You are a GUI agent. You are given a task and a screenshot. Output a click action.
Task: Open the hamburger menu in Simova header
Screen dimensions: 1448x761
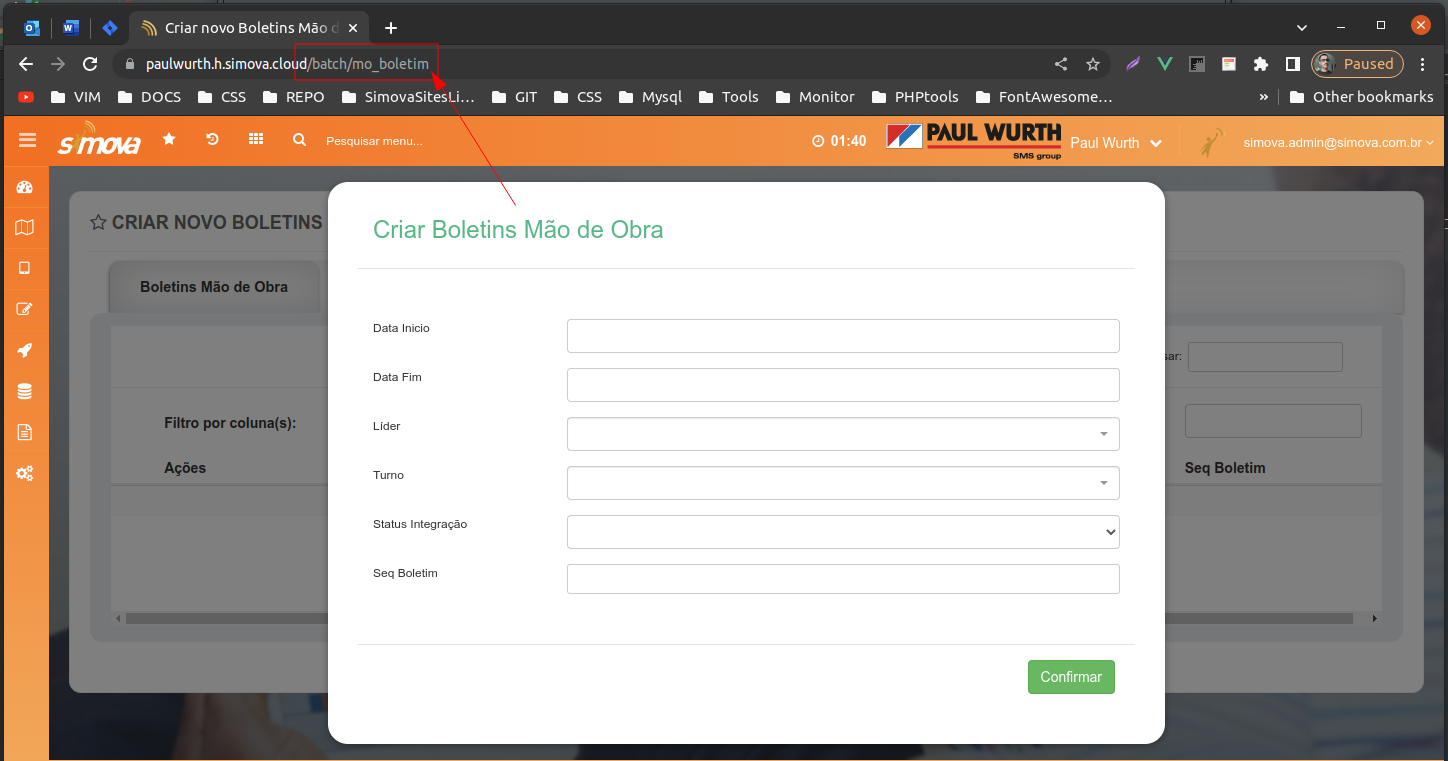click(x=27, y=141)
